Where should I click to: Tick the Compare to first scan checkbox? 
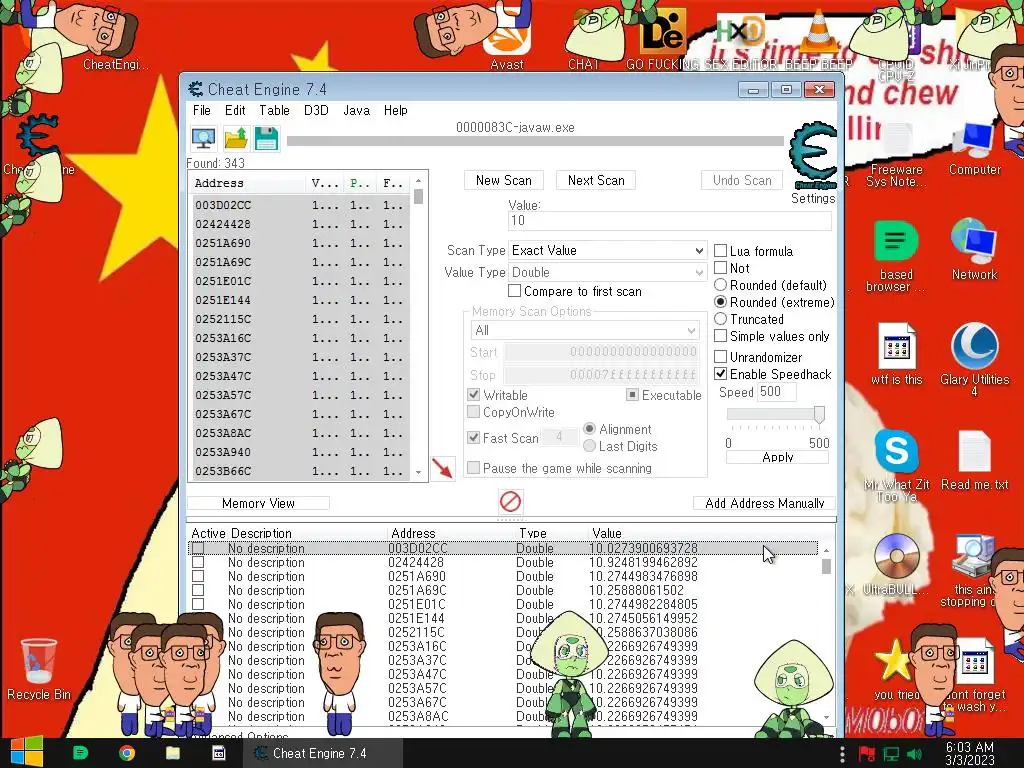tap(515, 291)
